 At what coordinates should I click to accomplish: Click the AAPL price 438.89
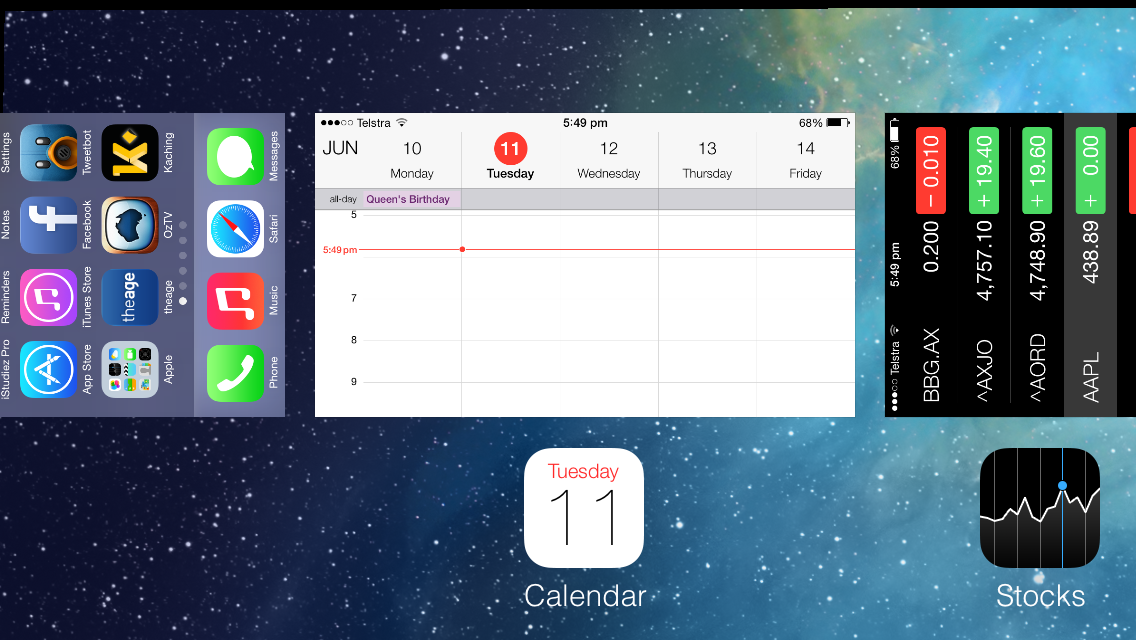(1090, 252)
